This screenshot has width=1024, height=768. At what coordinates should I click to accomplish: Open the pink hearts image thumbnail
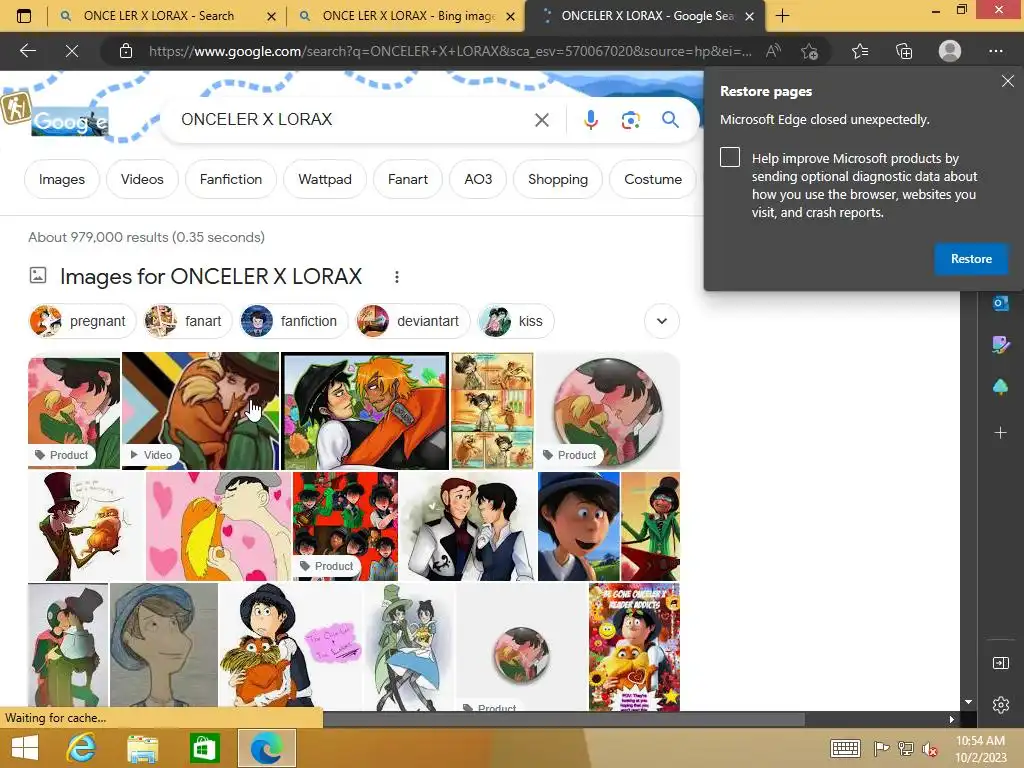219,526
